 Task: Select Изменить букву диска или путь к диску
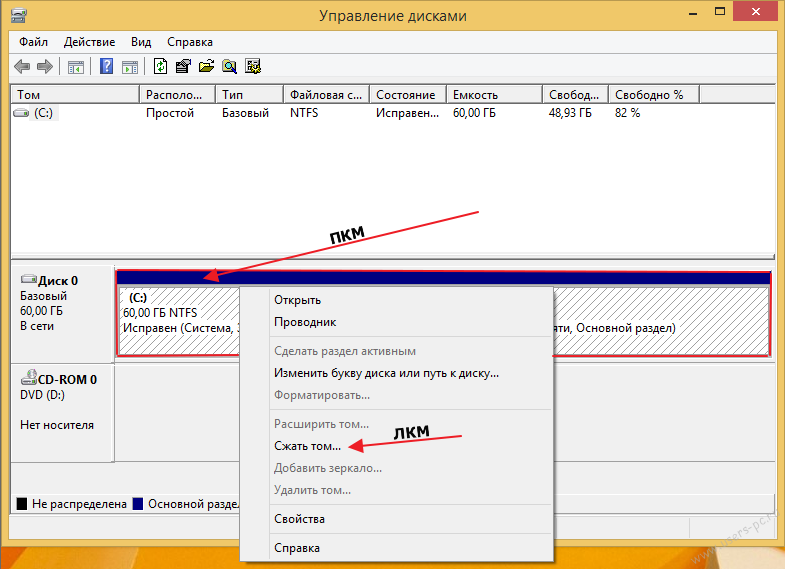386,373
